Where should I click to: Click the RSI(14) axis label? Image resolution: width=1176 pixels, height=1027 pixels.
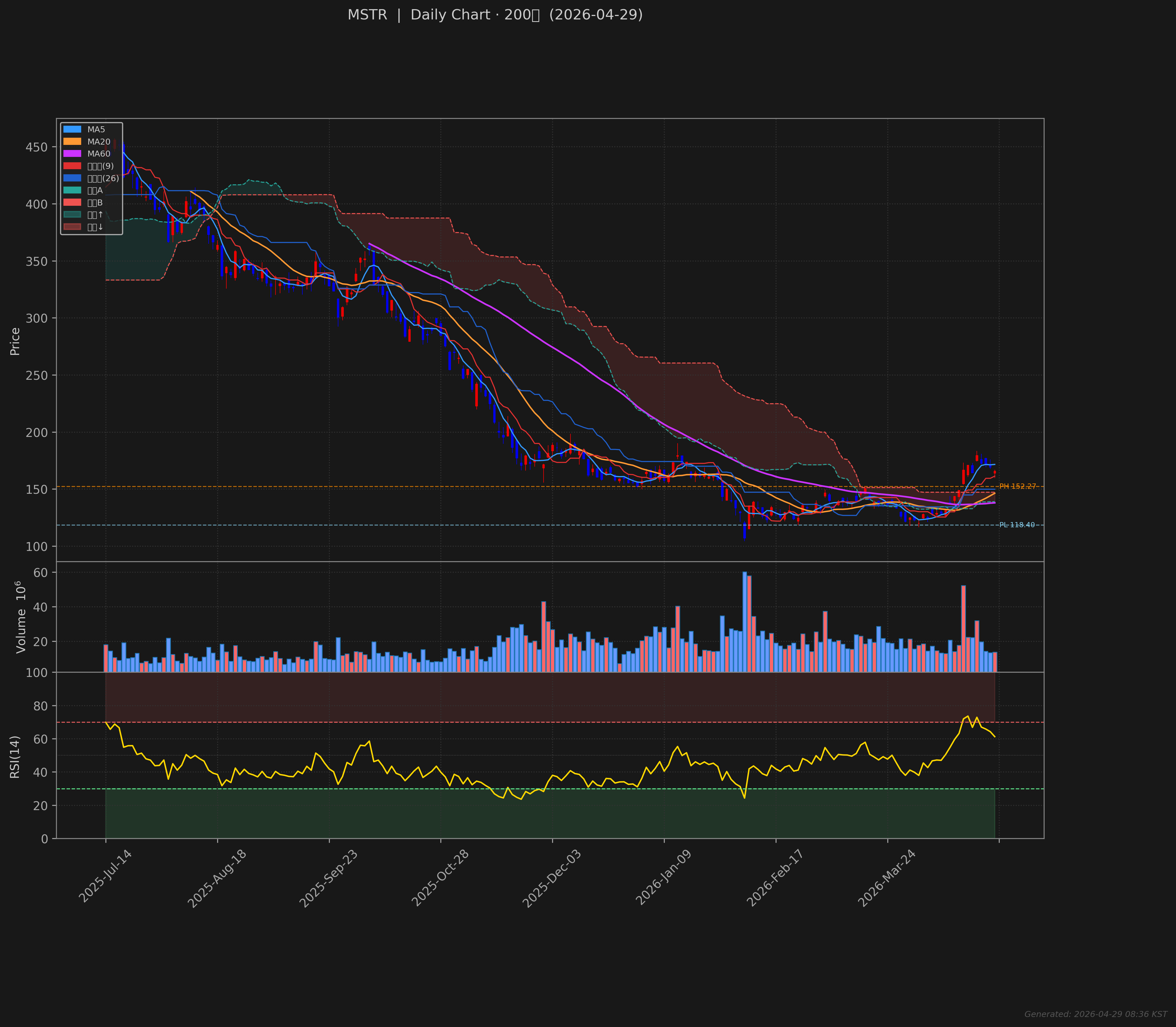(15, 756)
